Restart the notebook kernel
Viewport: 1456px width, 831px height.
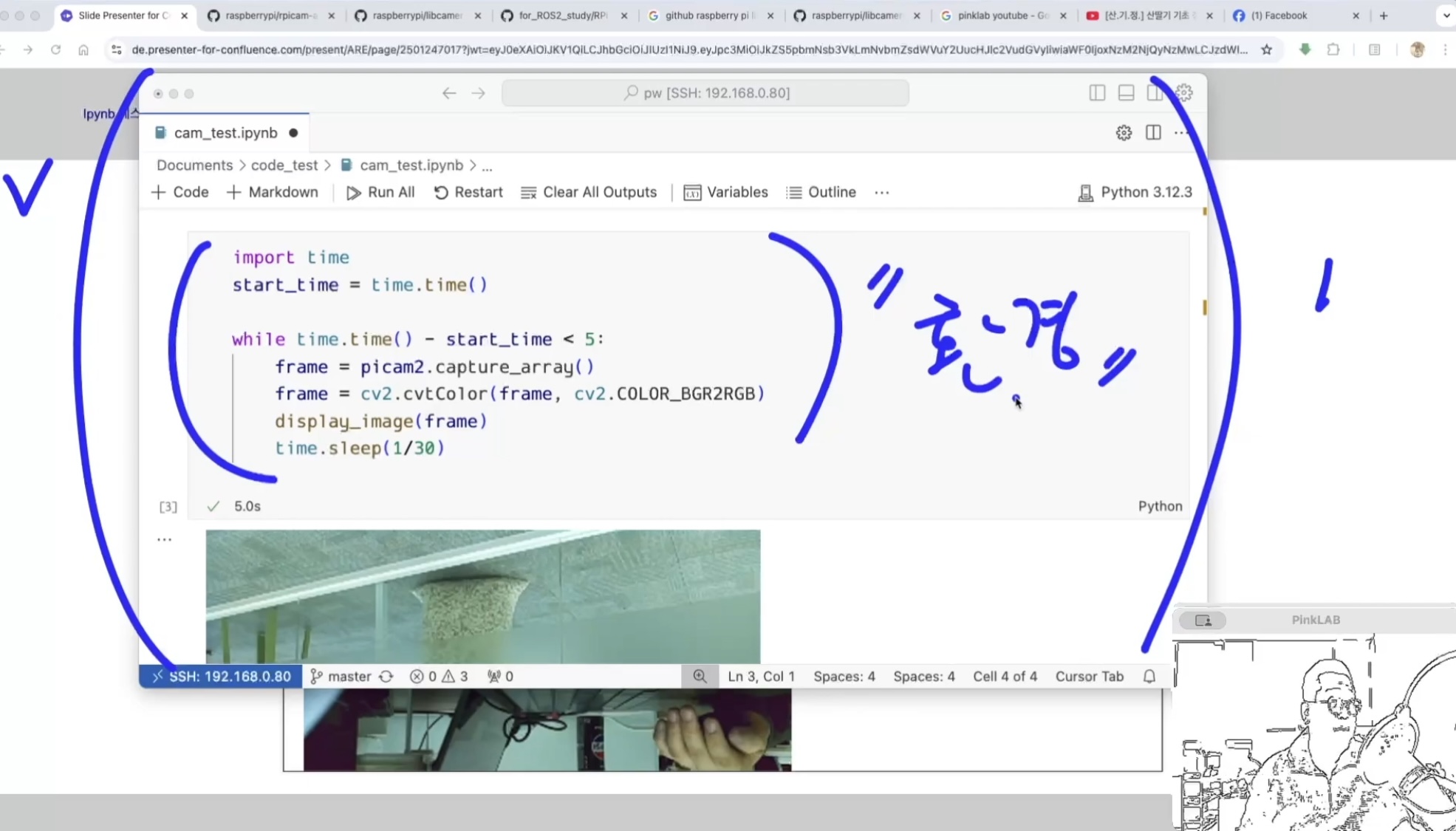468,192
